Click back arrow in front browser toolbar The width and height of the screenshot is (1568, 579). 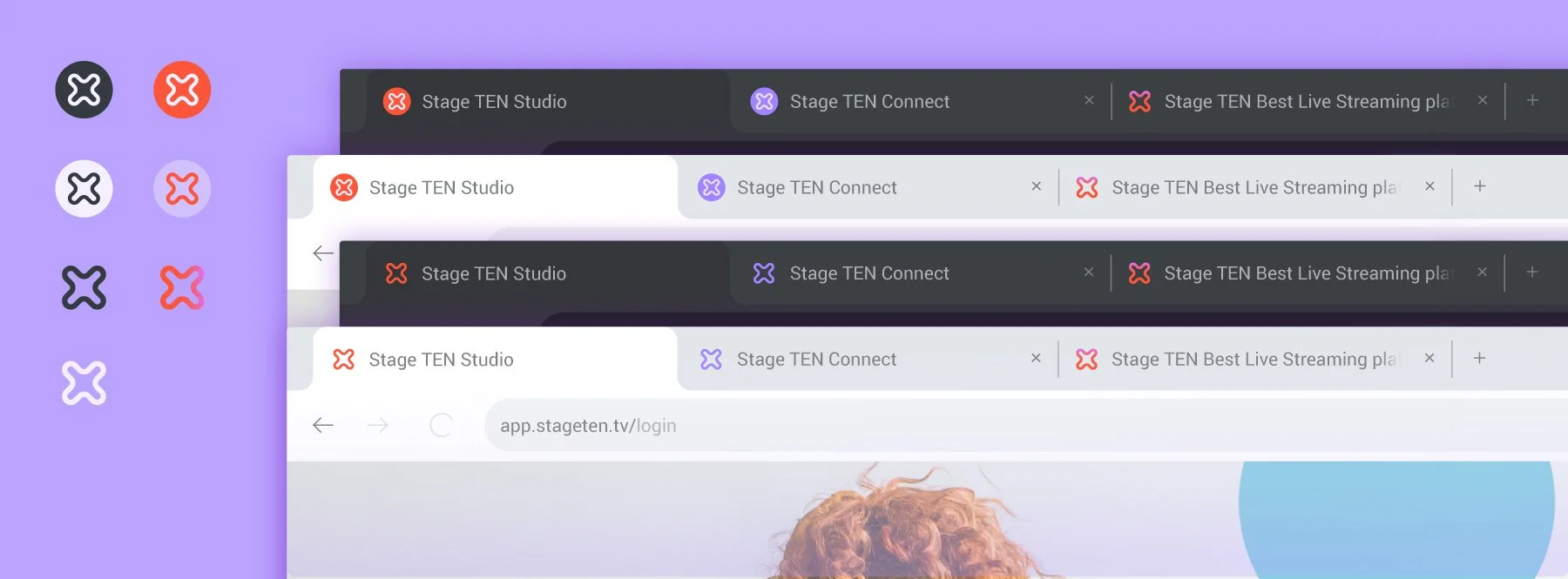tap(323, 425)
